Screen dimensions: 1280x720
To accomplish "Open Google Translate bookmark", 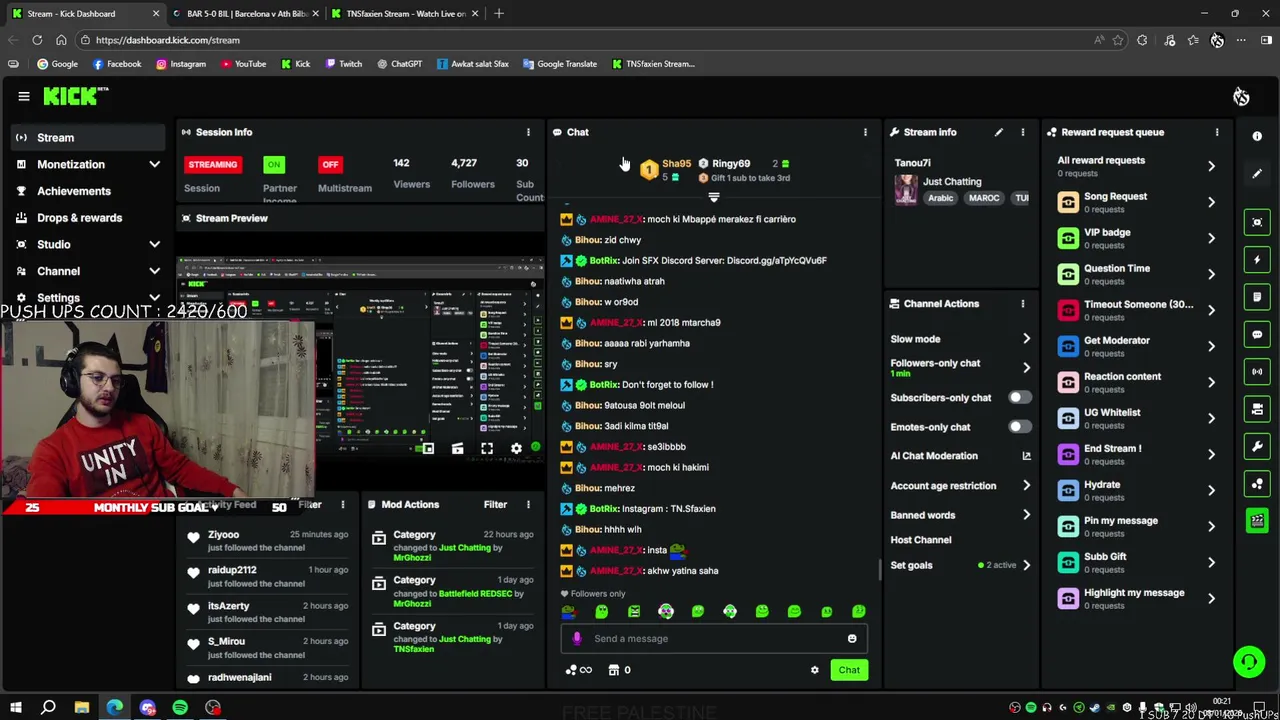I will [558, 64].
